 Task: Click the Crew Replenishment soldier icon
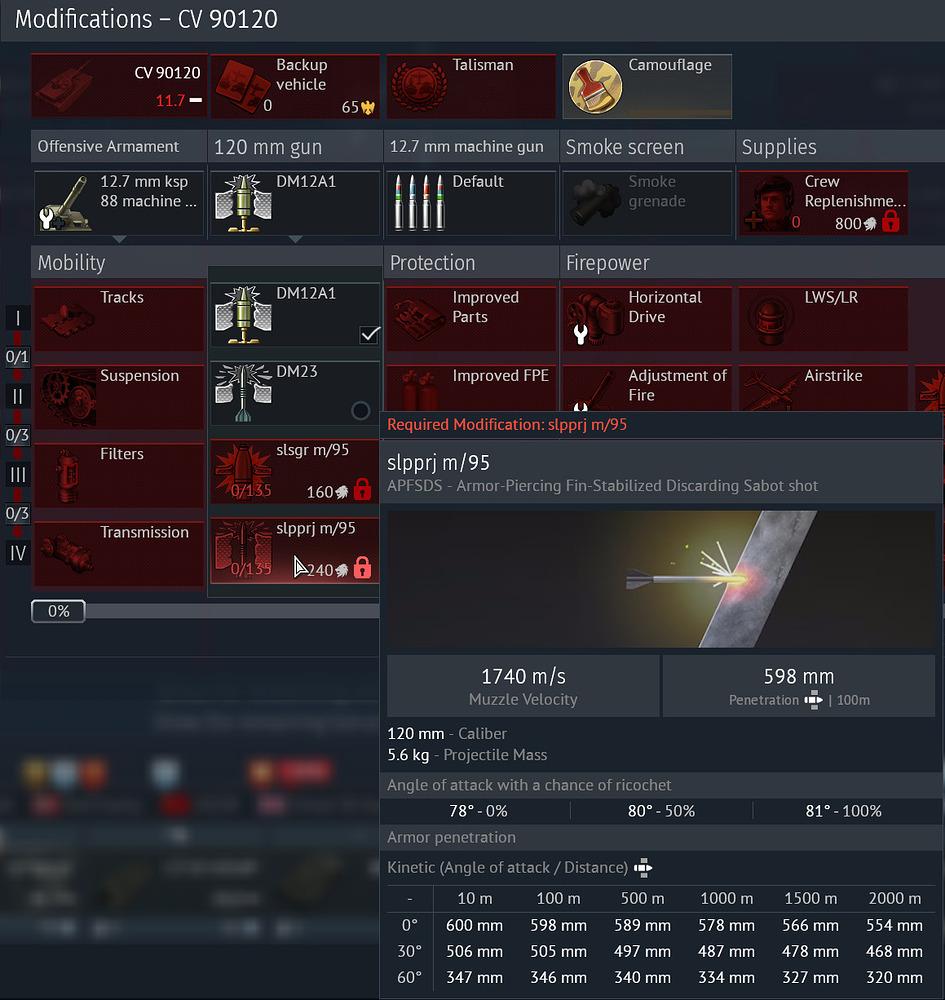pyautogui.click(x=770, y=203)
